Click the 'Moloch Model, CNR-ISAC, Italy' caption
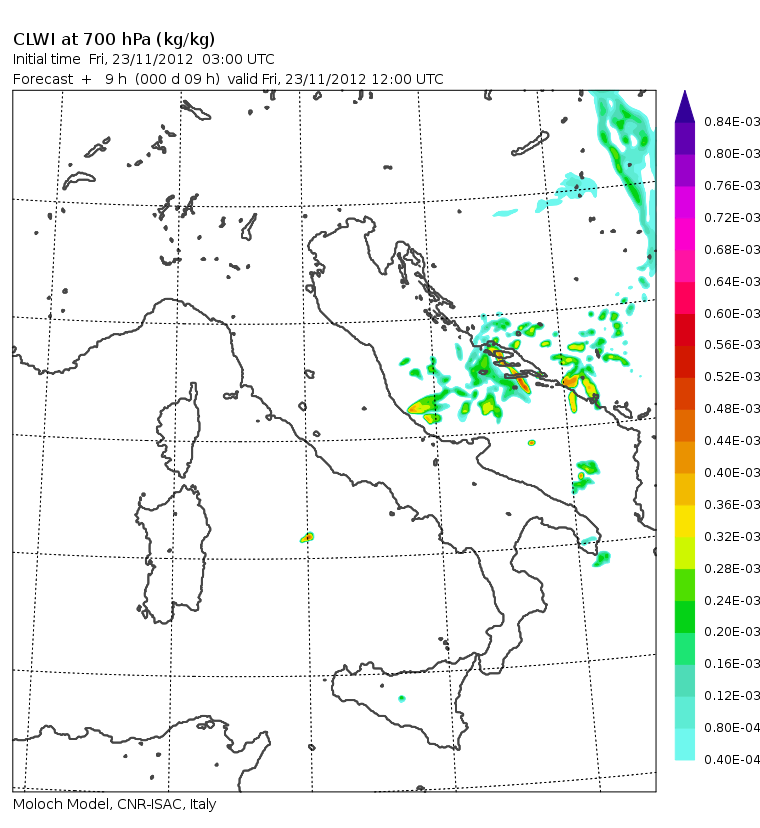 pos(114,804)
